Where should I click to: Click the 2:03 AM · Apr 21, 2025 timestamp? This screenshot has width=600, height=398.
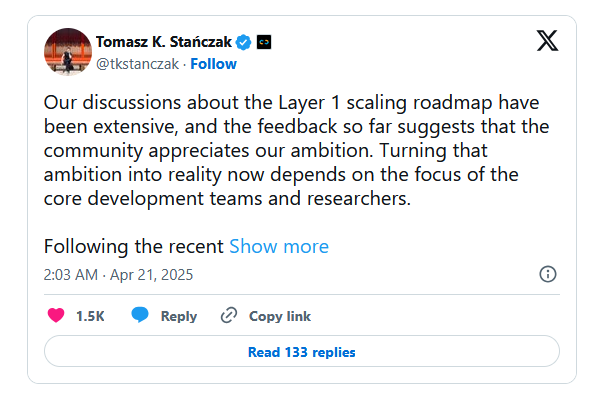118,275
